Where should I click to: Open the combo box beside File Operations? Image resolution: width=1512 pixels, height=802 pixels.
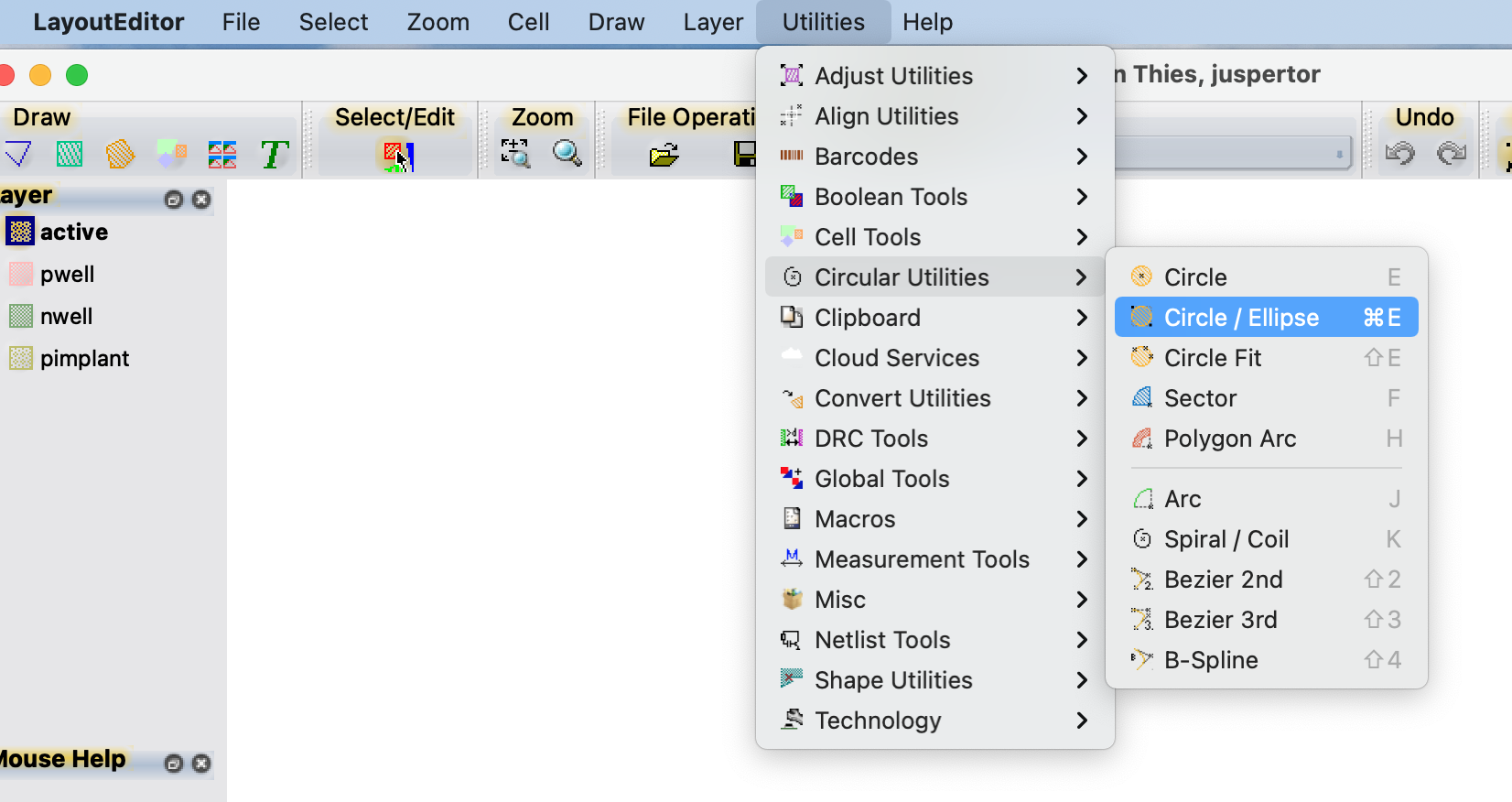point(1232,154)
